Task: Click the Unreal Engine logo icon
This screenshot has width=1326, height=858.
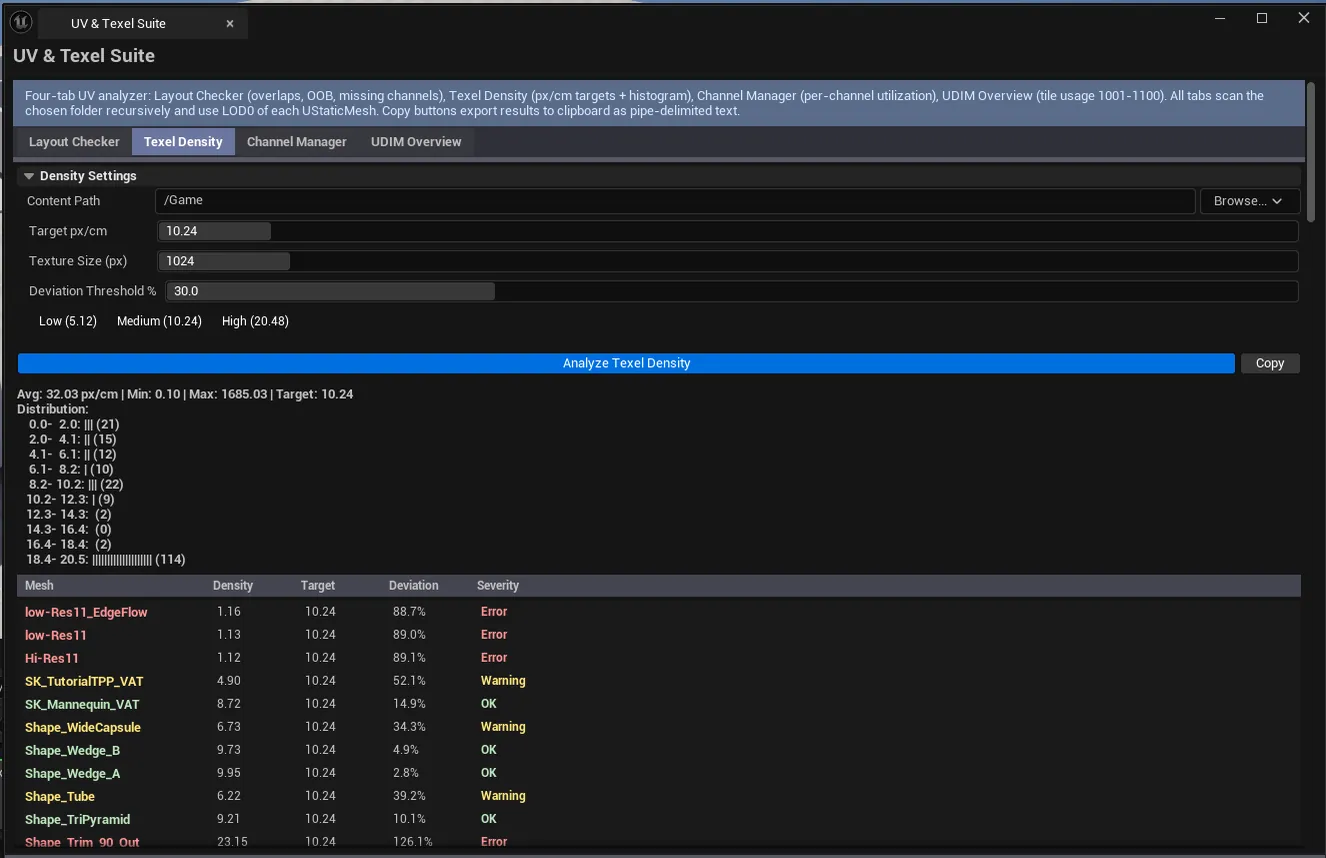Action: [21, 23]
